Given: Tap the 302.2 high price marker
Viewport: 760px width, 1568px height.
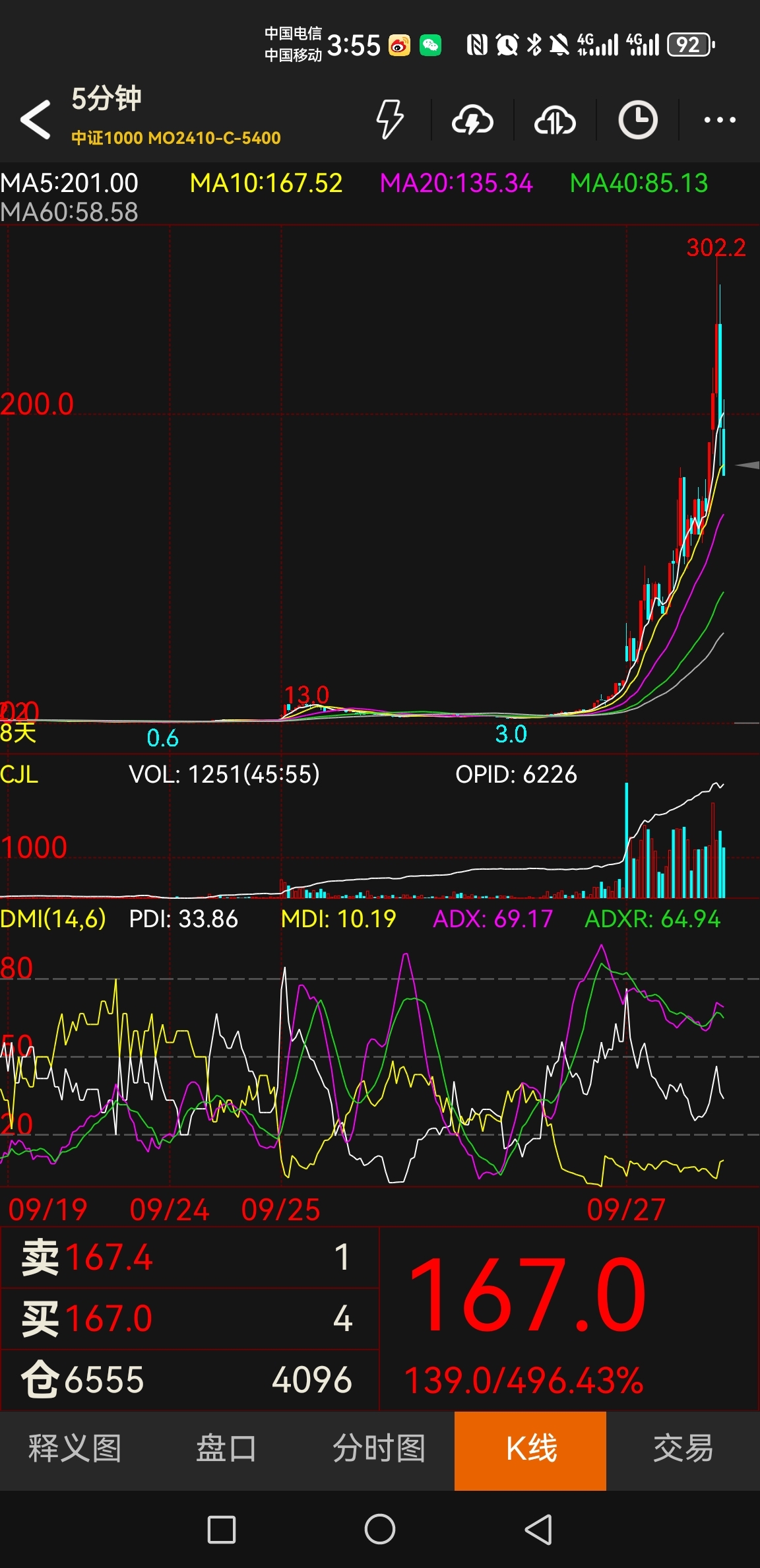Looking at the screenshot, I should [716, 248].
